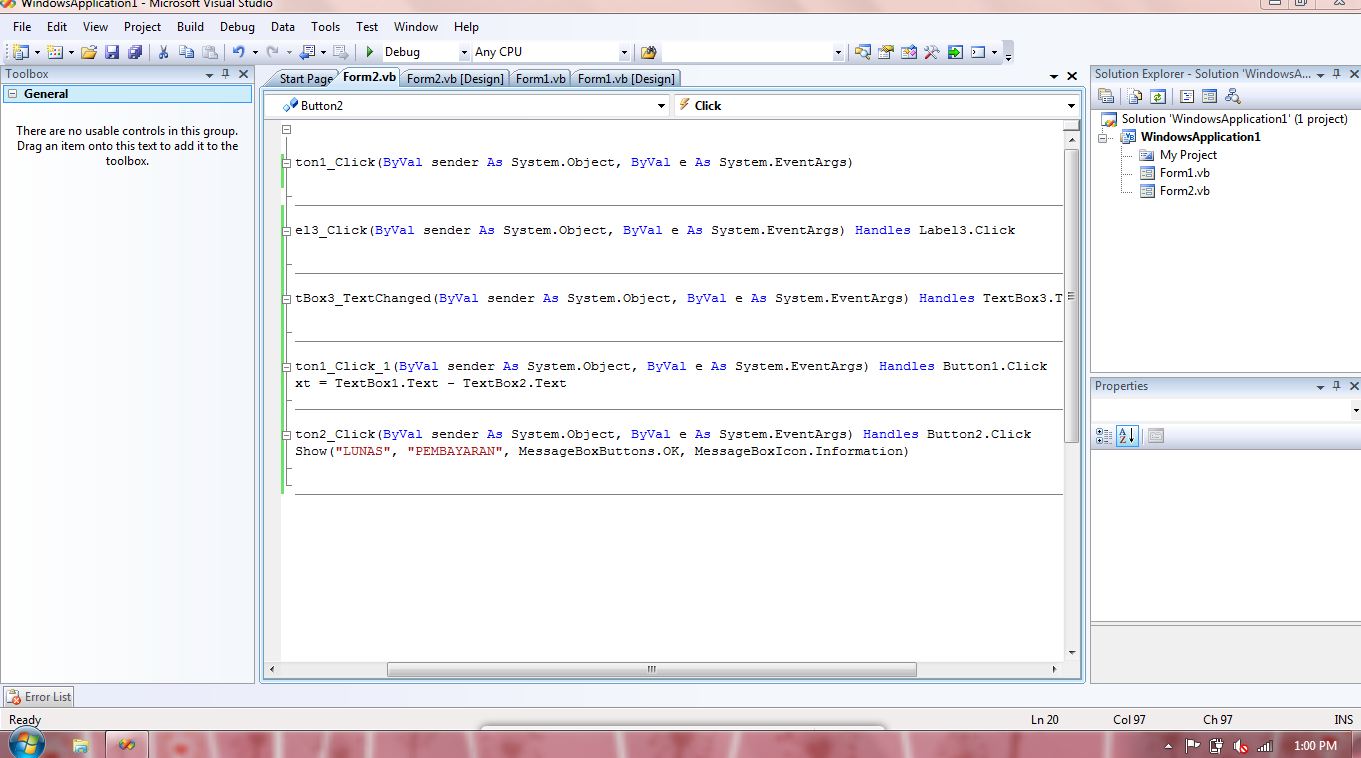Open the Find combo box dropdown arrow
This screenshot has height=758, width=1361.
[x=838, y=52]
